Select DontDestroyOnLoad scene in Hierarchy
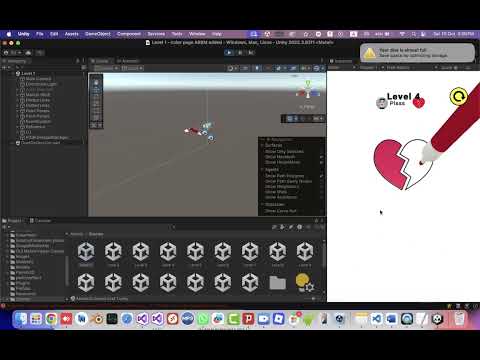The width and height of the screenshot is (480, 360). click(41, 143)
